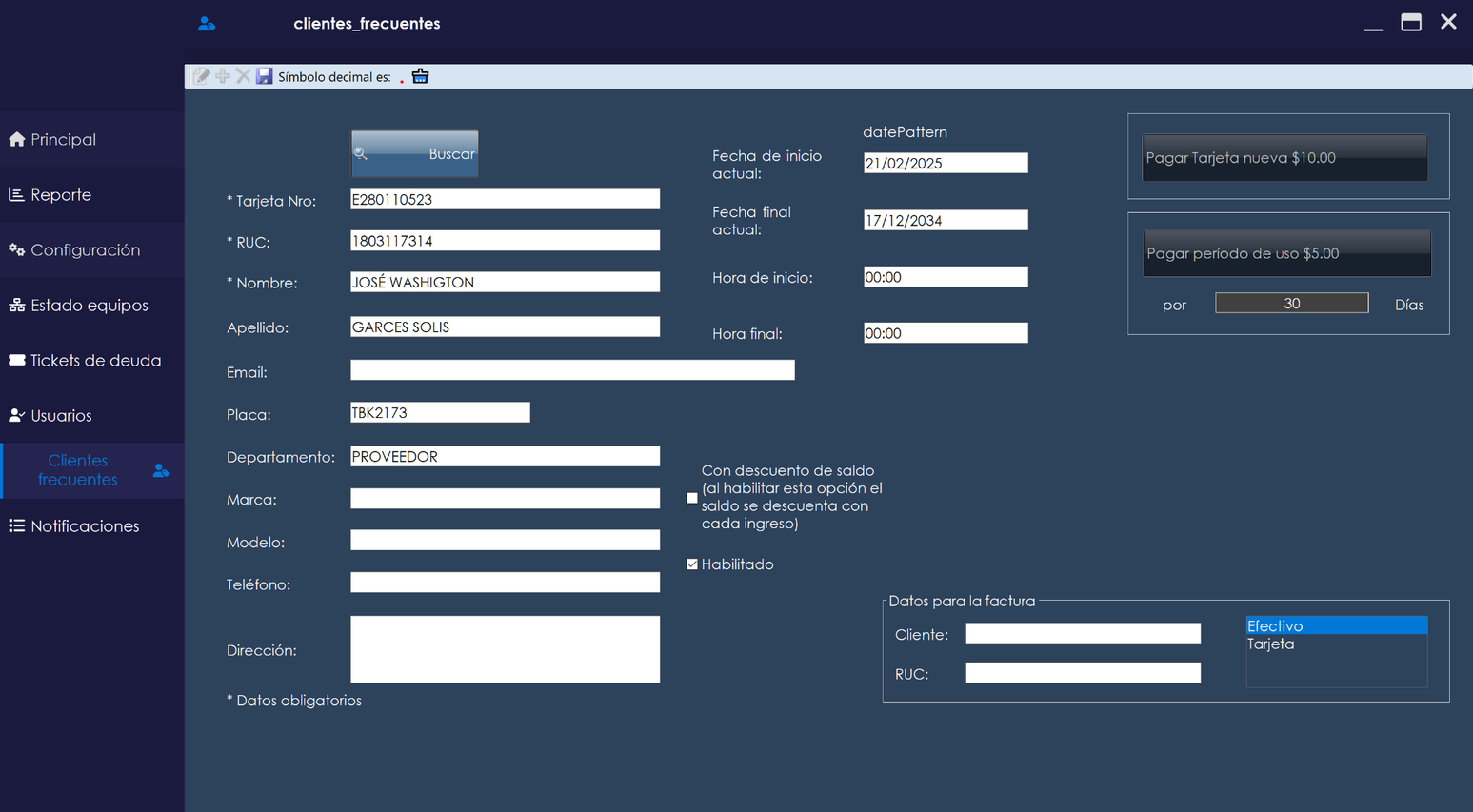1473x812 pixels.
Task: Open Configuración using the gear icon
Action: pos(16,249)
